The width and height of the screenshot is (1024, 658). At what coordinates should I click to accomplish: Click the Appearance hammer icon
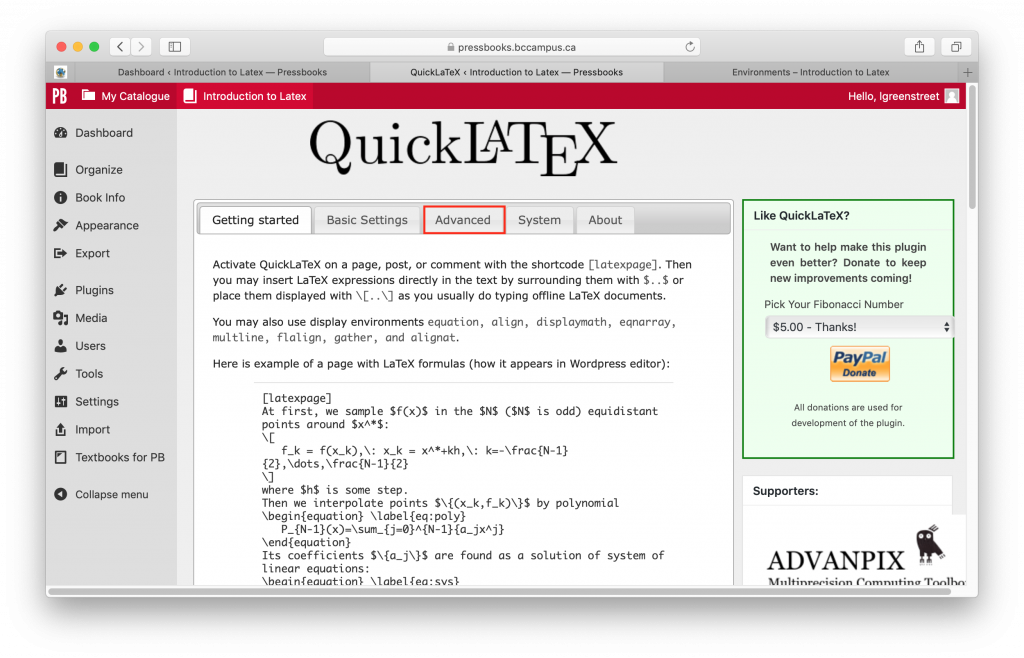(61, 225)
